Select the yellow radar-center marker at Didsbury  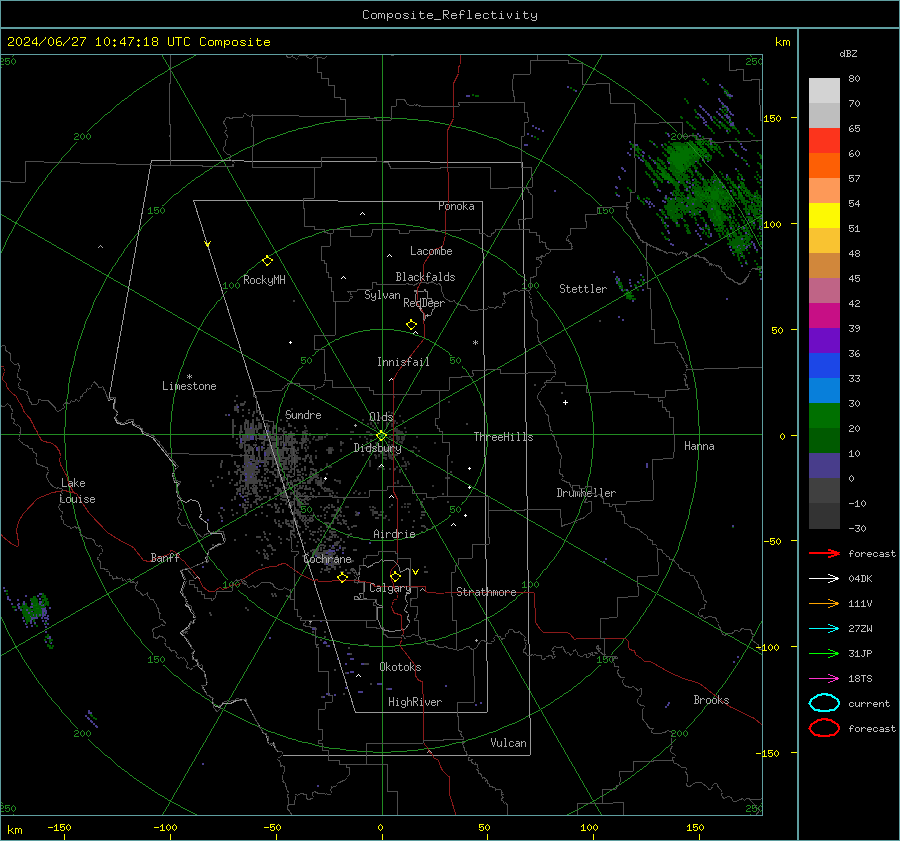(x=381, y=436)
